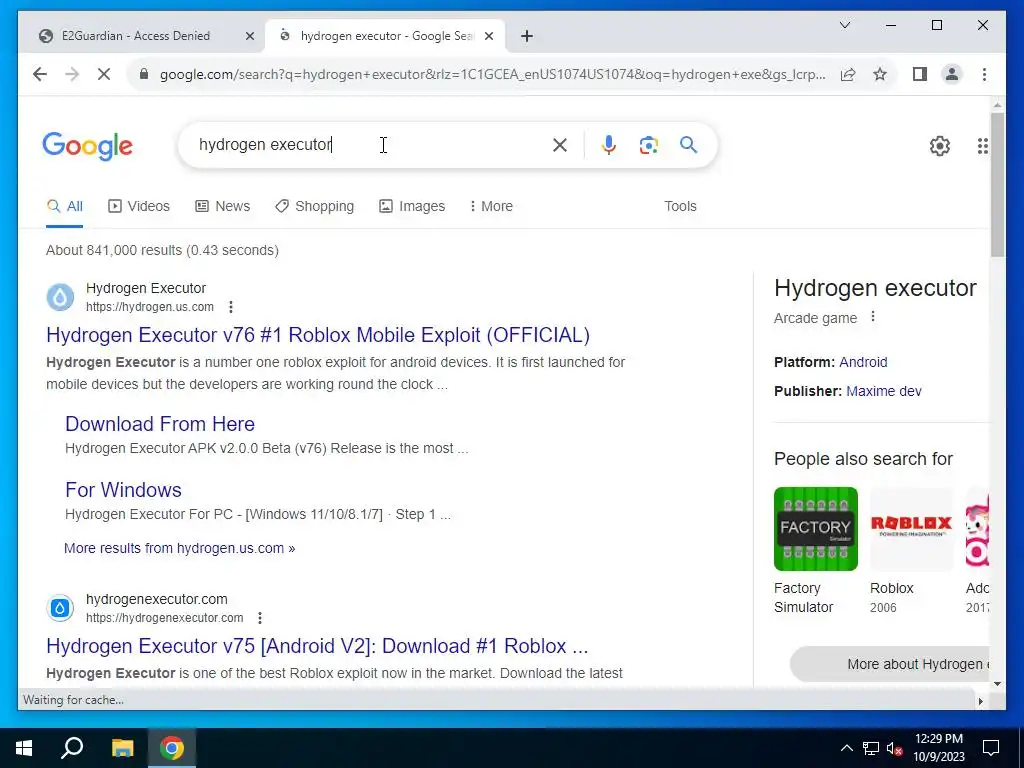Open Chrome's three-dot menu

[x=984, y=74]
